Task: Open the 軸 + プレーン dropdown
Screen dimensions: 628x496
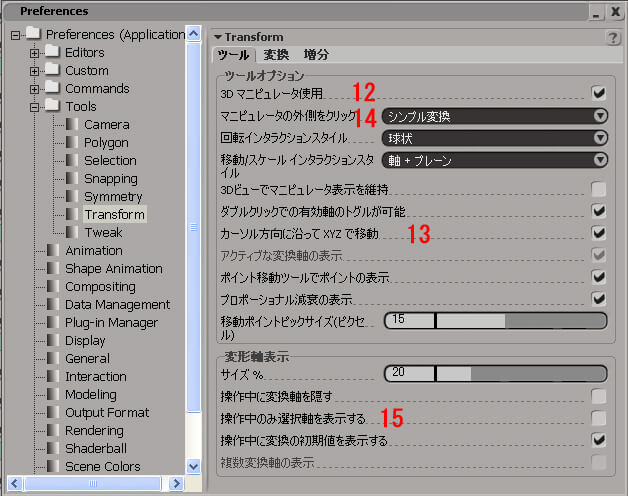Action: point(495,160)
